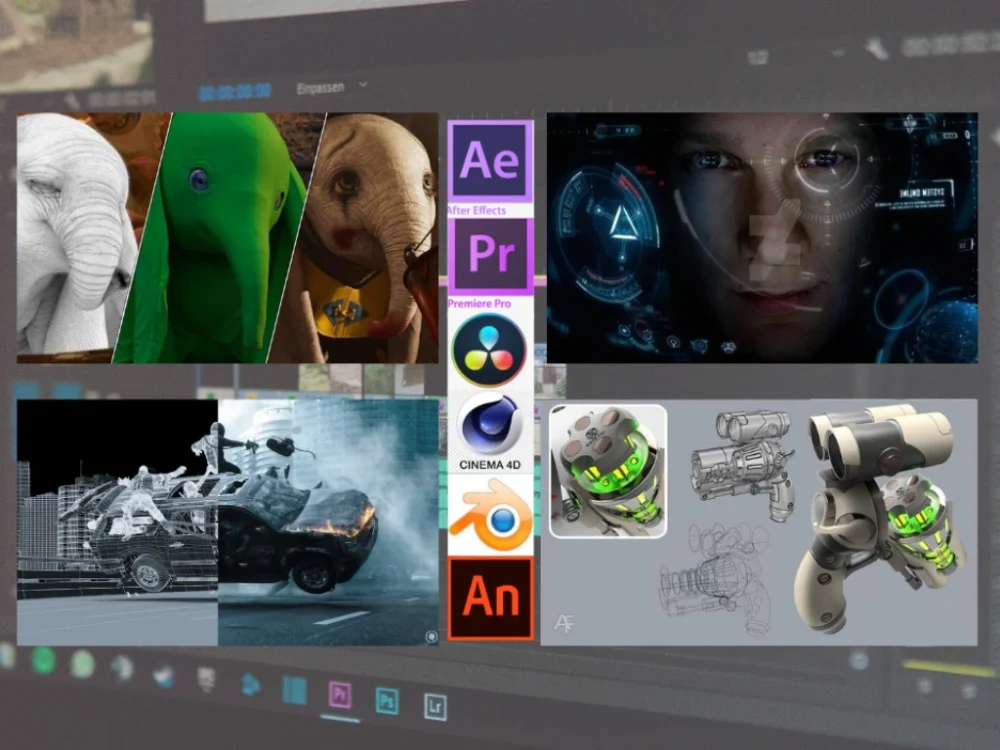The width and height of the screenshot is (1000, 750).
Task: Select the active Premiere Pro taskbar icon
Action: (x=341, y=695)
